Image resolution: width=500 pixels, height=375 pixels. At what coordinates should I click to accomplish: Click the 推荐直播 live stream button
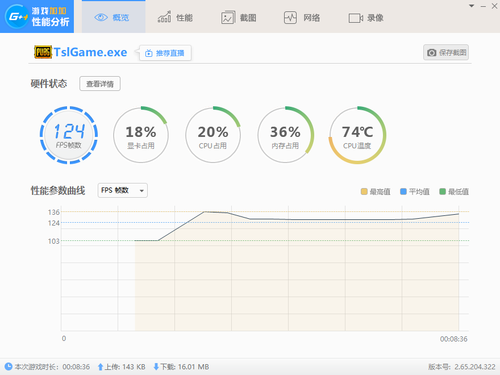click(x=165, y=53)
